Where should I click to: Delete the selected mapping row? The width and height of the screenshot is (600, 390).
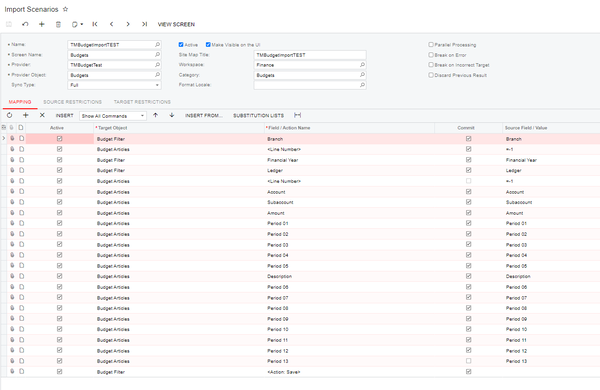pyautogui.click(x=42, y=115)
